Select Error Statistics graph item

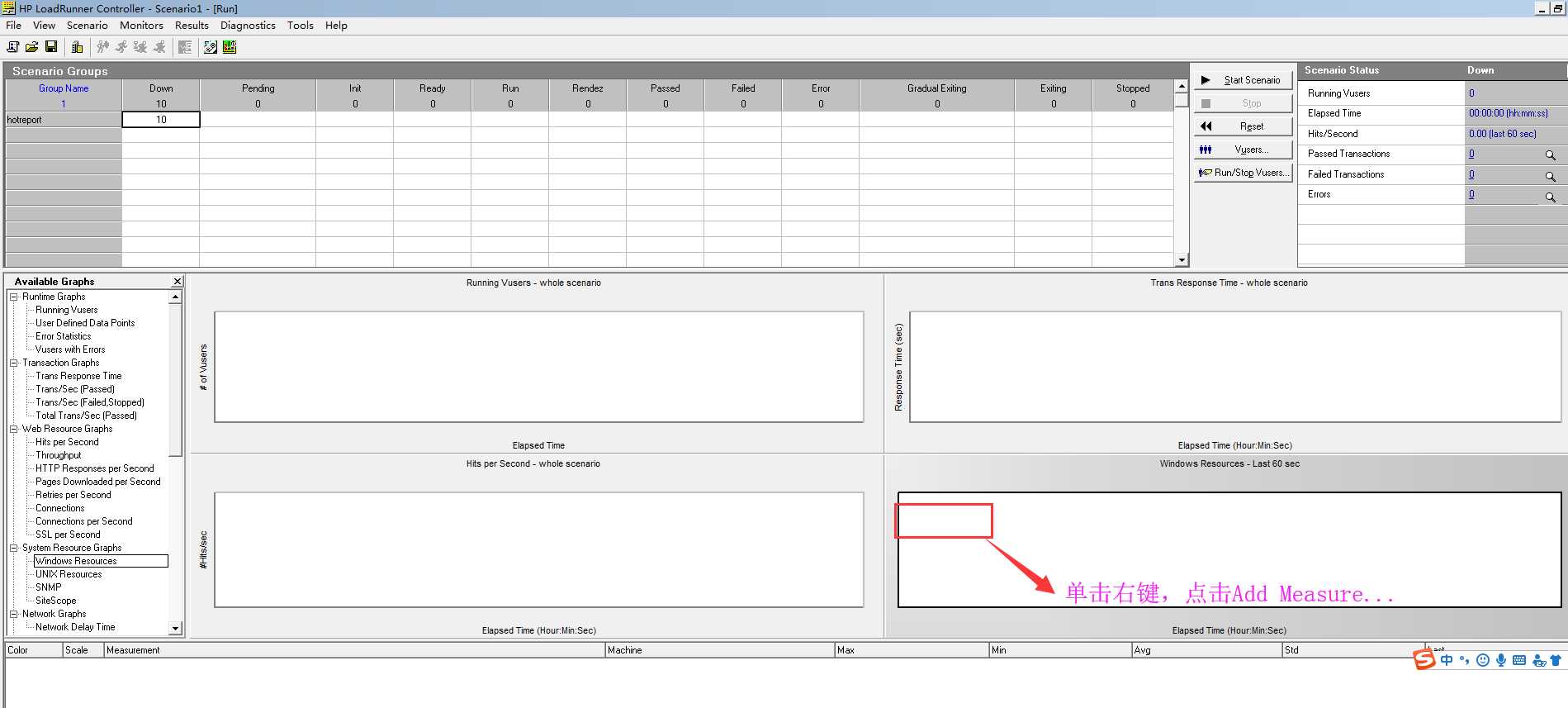click(x=64, y=336)
